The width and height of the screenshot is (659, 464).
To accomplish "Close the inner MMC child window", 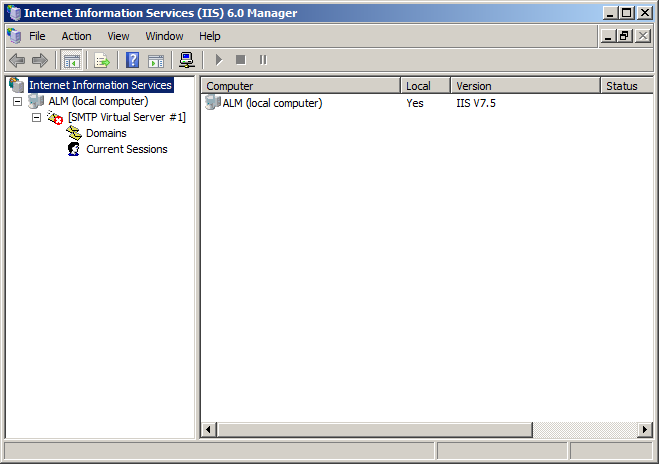I will click(643, 36).
